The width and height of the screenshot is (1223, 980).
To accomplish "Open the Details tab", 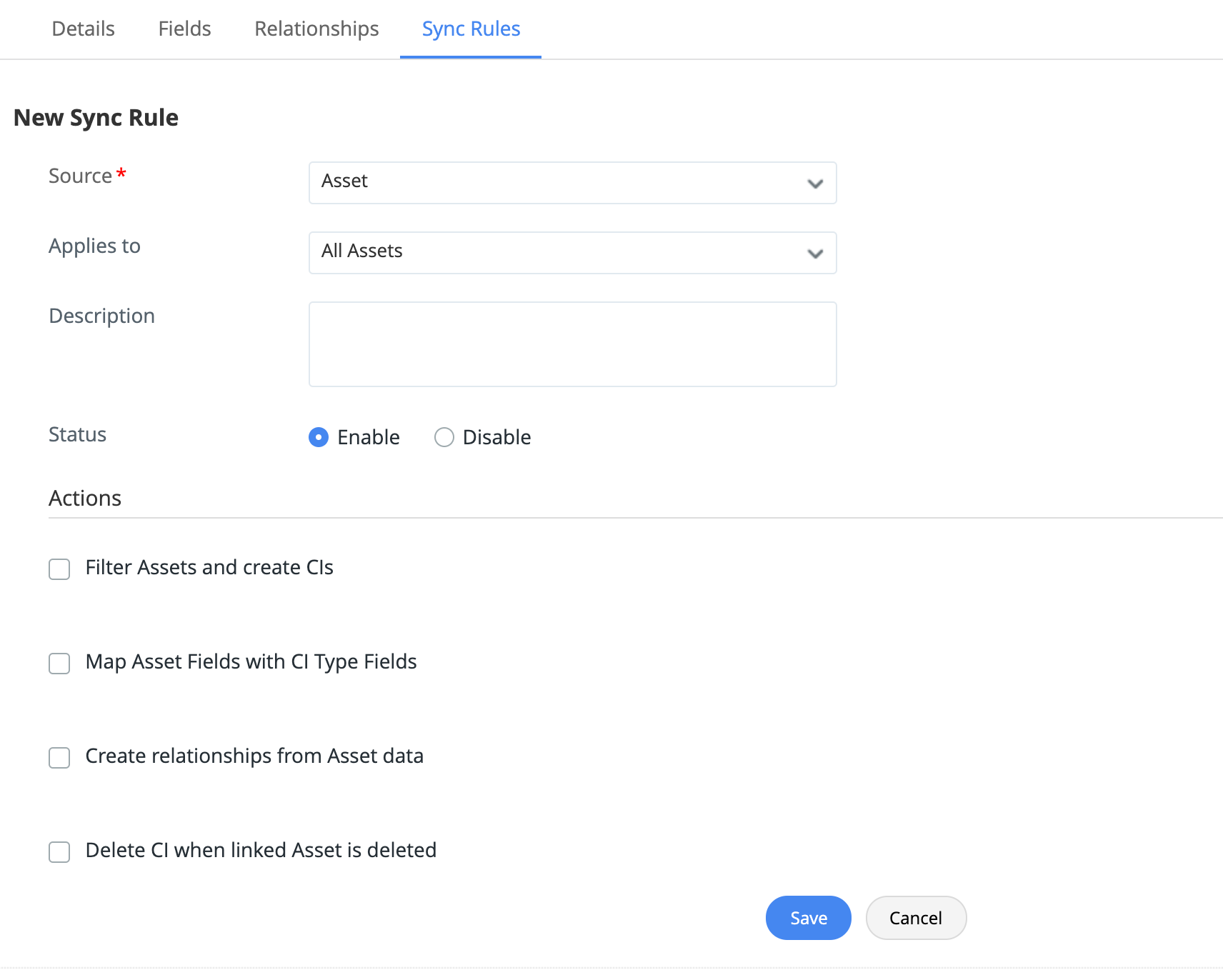I will click(83, 29).
